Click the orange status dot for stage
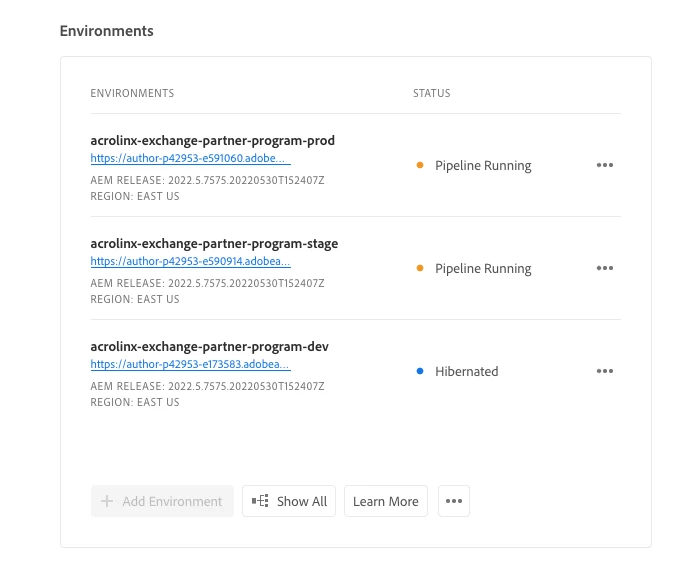673x570 pixels. (x=420, y=269)
